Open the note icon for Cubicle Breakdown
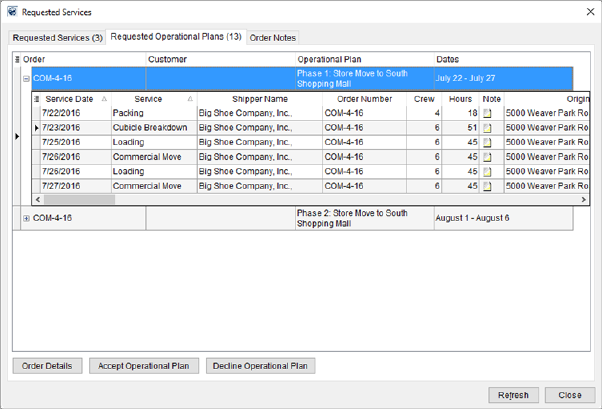 488,128
